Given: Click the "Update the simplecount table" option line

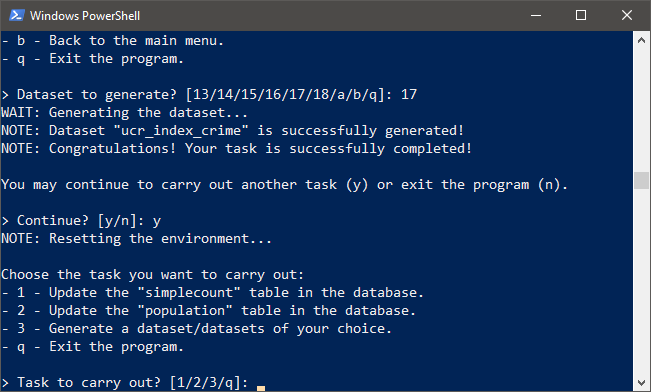Looking at the screenshot, I should (x=212, y=293).
